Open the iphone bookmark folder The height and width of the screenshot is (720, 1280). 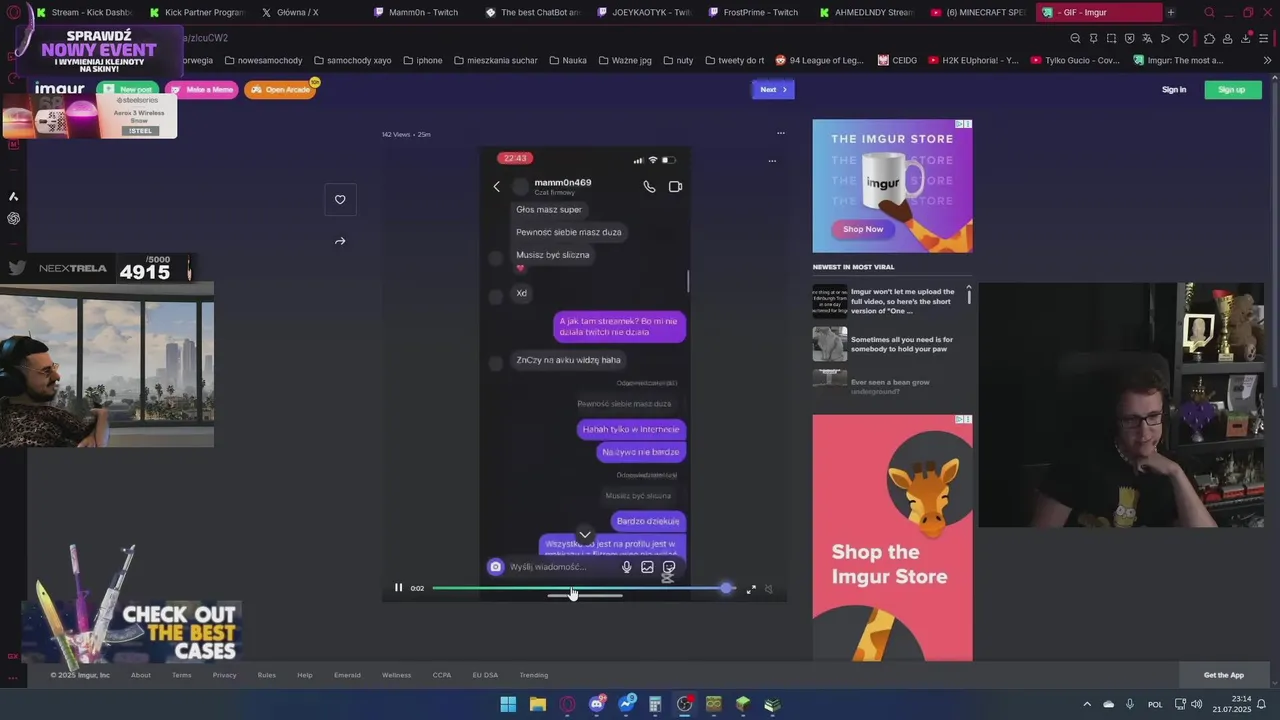point(423,60)
